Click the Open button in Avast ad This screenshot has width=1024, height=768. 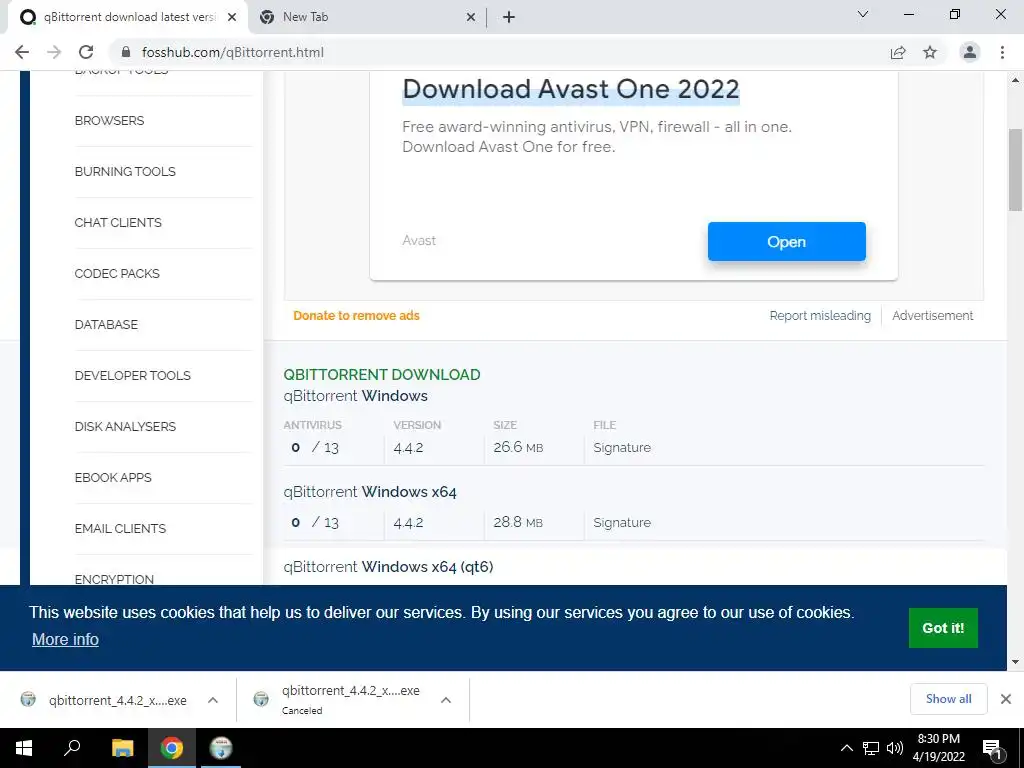786,242
